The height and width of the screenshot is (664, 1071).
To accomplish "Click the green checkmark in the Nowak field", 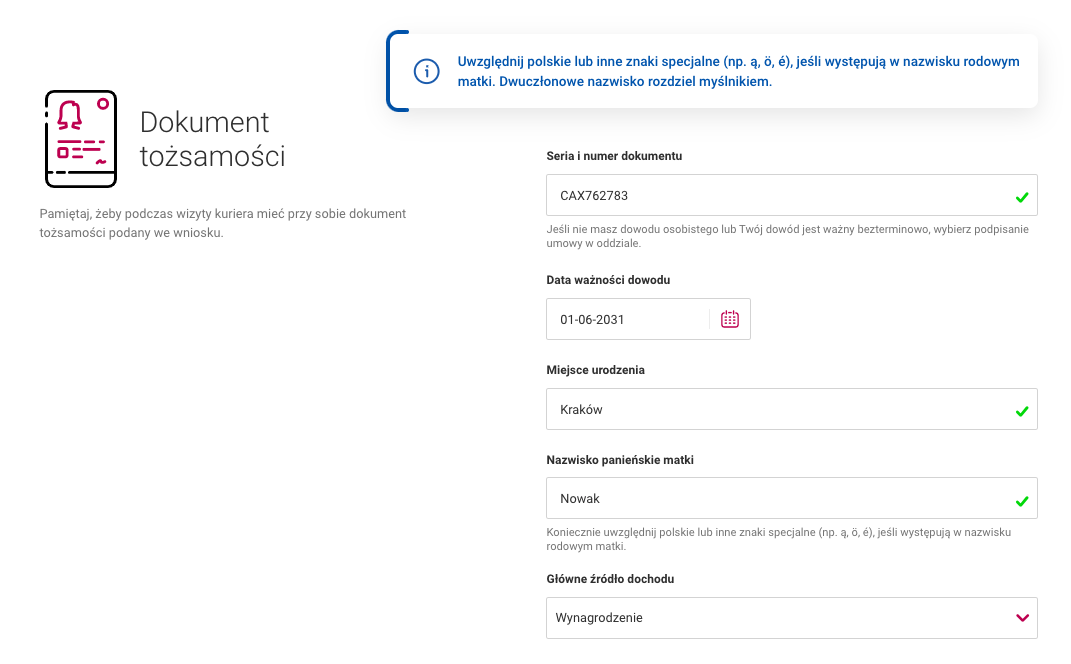I will tap(1022, 501).
